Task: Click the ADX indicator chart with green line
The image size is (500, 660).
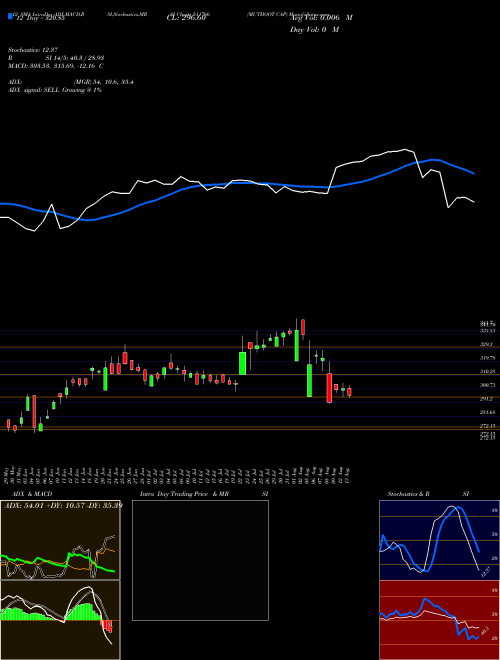Action: (60, 540)
